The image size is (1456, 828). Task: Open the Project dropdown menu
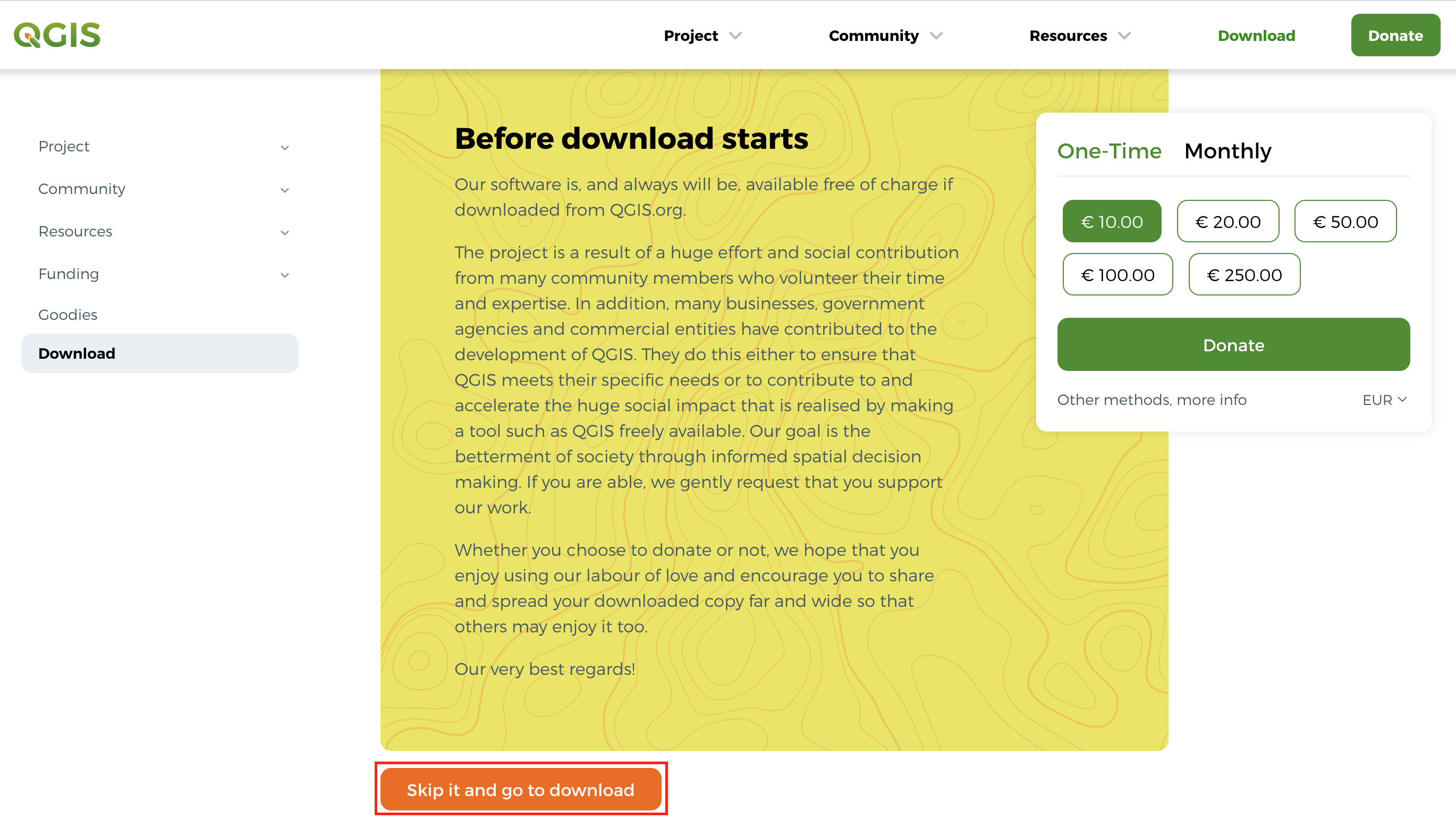tap(701, 36)
